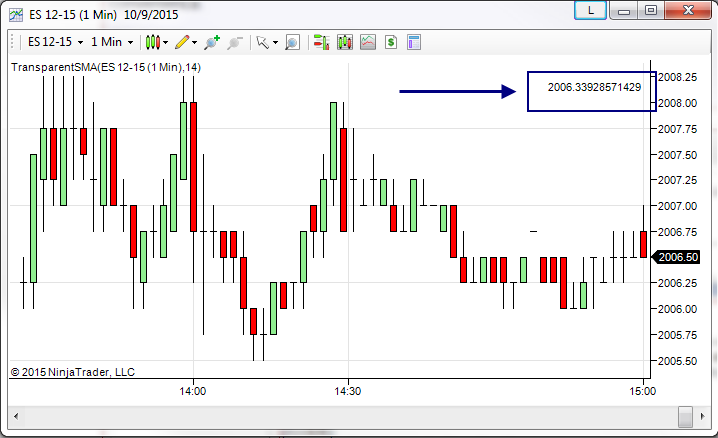Expand the cursor type dropdown arrow

pyautogui.click(x=275, y=43)
